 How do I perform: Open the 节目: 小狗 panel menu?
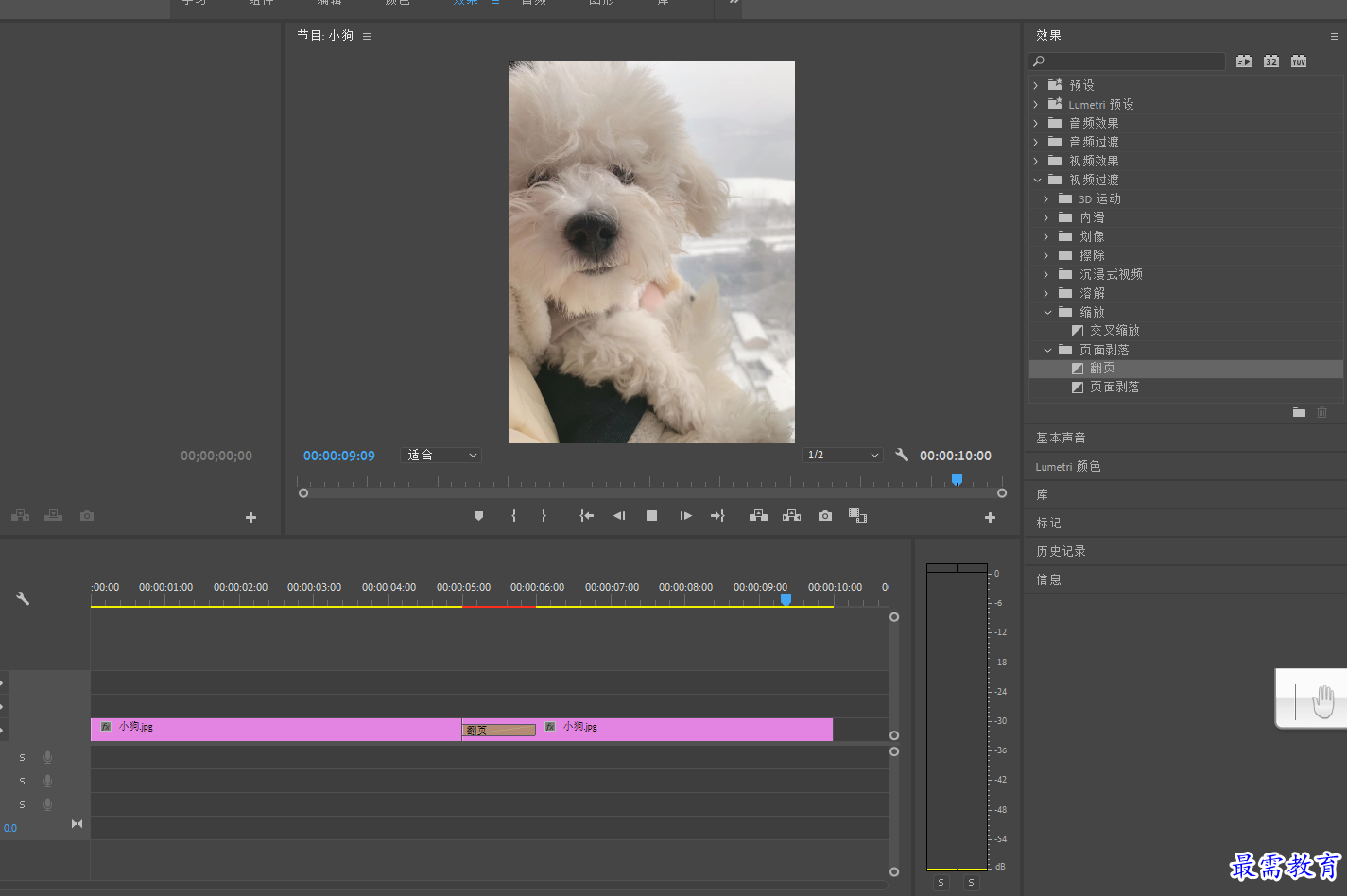[x=367, y=36]
